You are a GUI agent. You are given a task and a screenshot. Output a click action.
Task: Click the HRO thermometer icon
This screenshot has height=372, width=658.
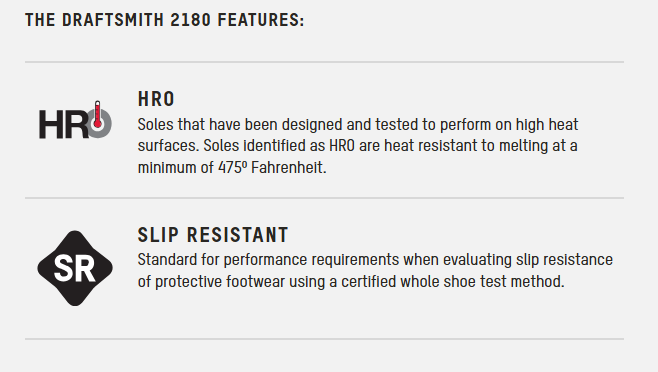click(75, 120)
